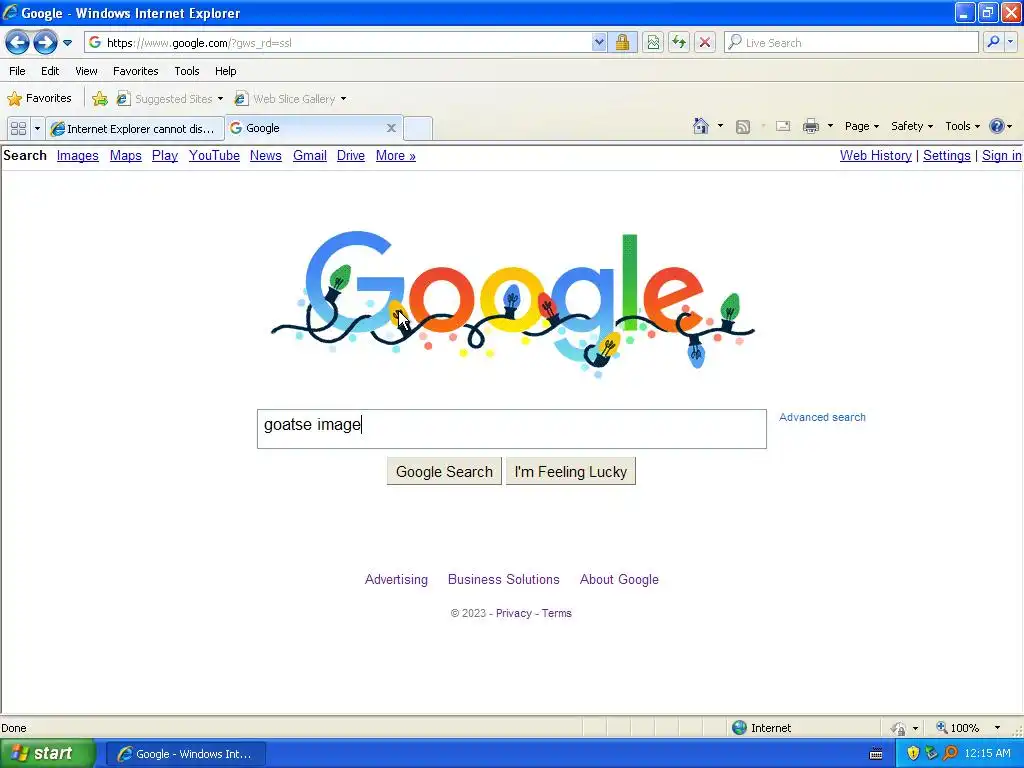Click the Google Search button
1024x768 pixels.
444,472
